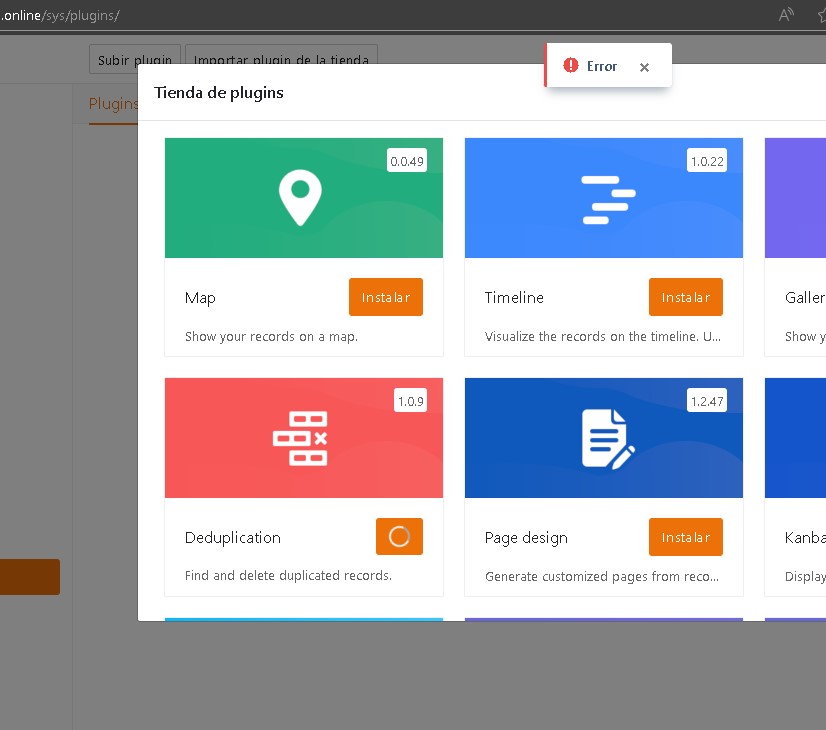Switch to the Plugins tab
Viewport: 826px width, 730px height.
(x=112, y=104)
